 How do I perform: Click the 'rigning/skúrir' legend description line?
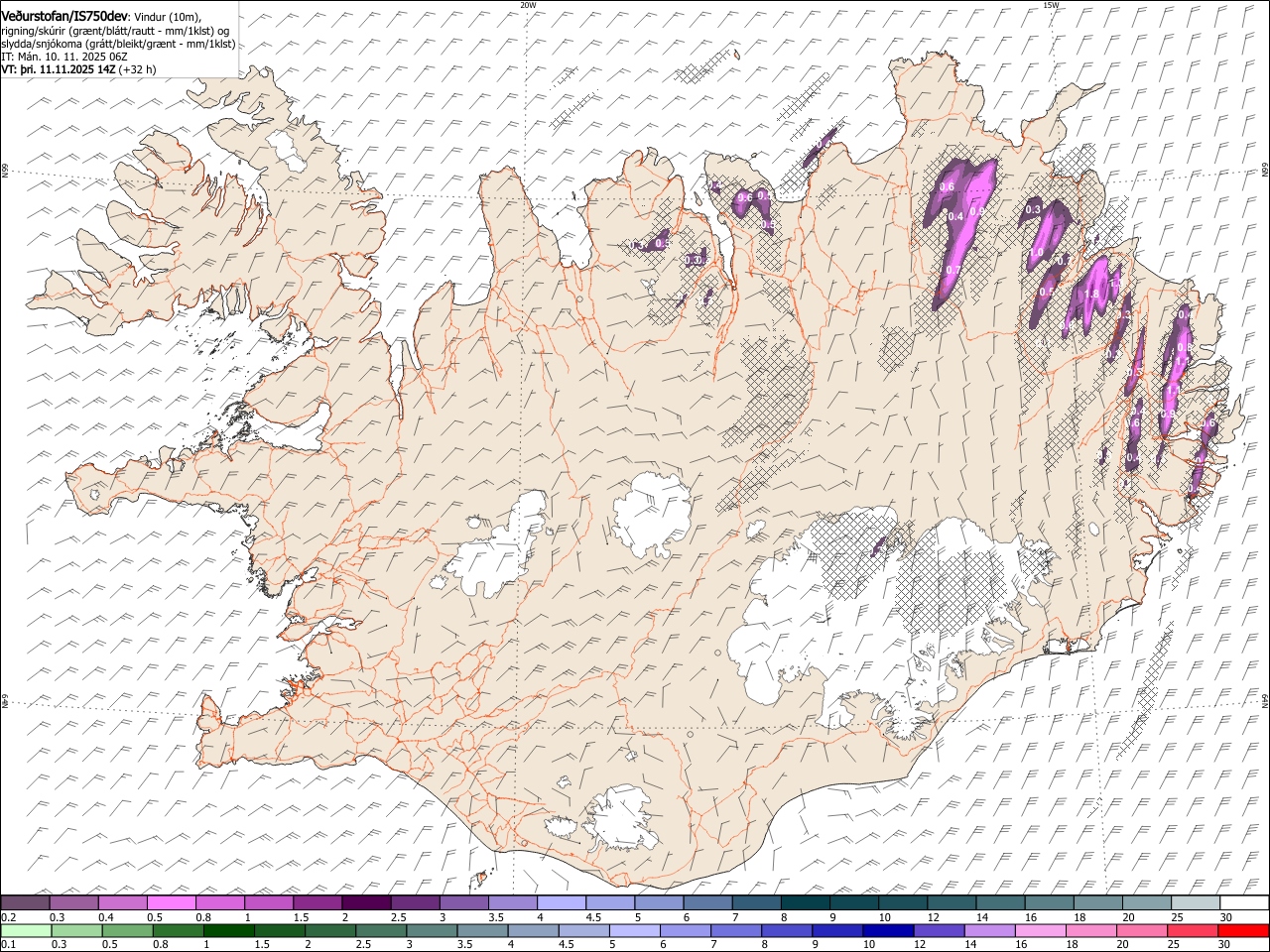tap(115, 30)
